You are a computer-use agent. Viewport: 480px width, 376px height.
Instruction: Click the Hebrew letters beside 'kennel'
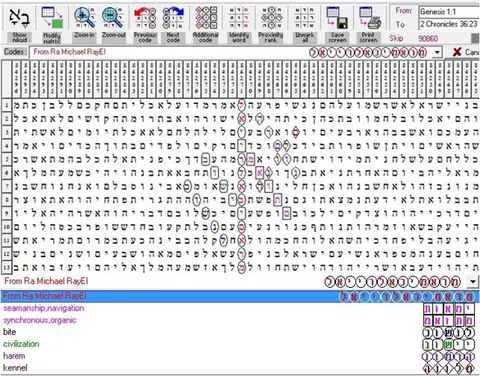449,368
